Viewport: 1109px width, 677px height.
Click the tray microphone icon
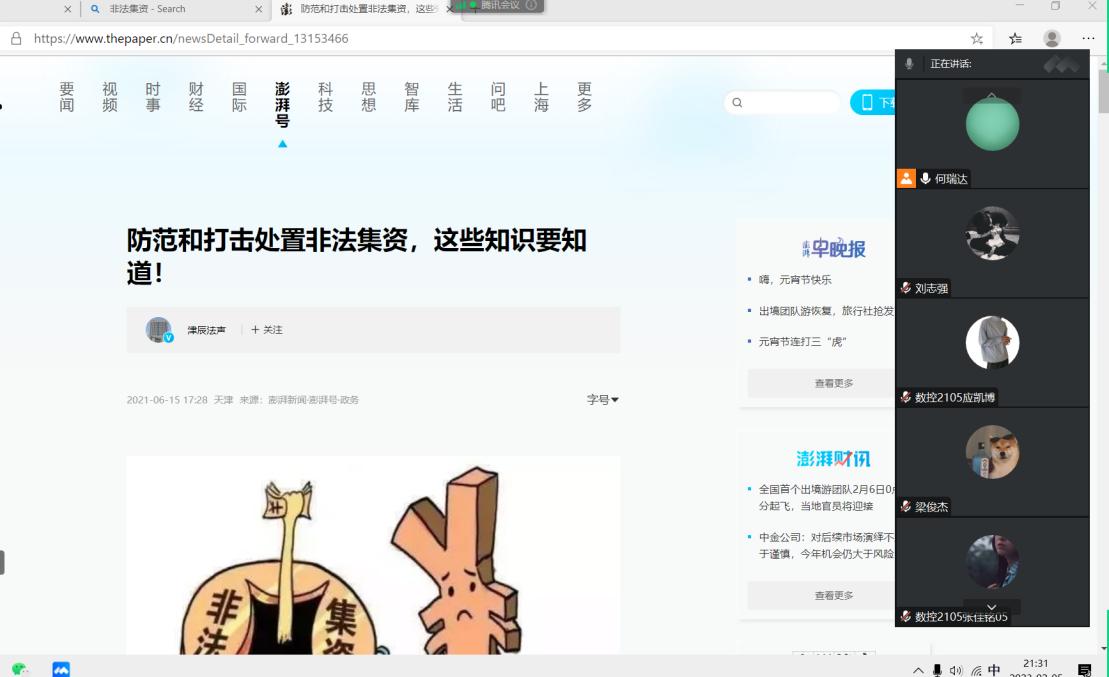coord(937,670)
